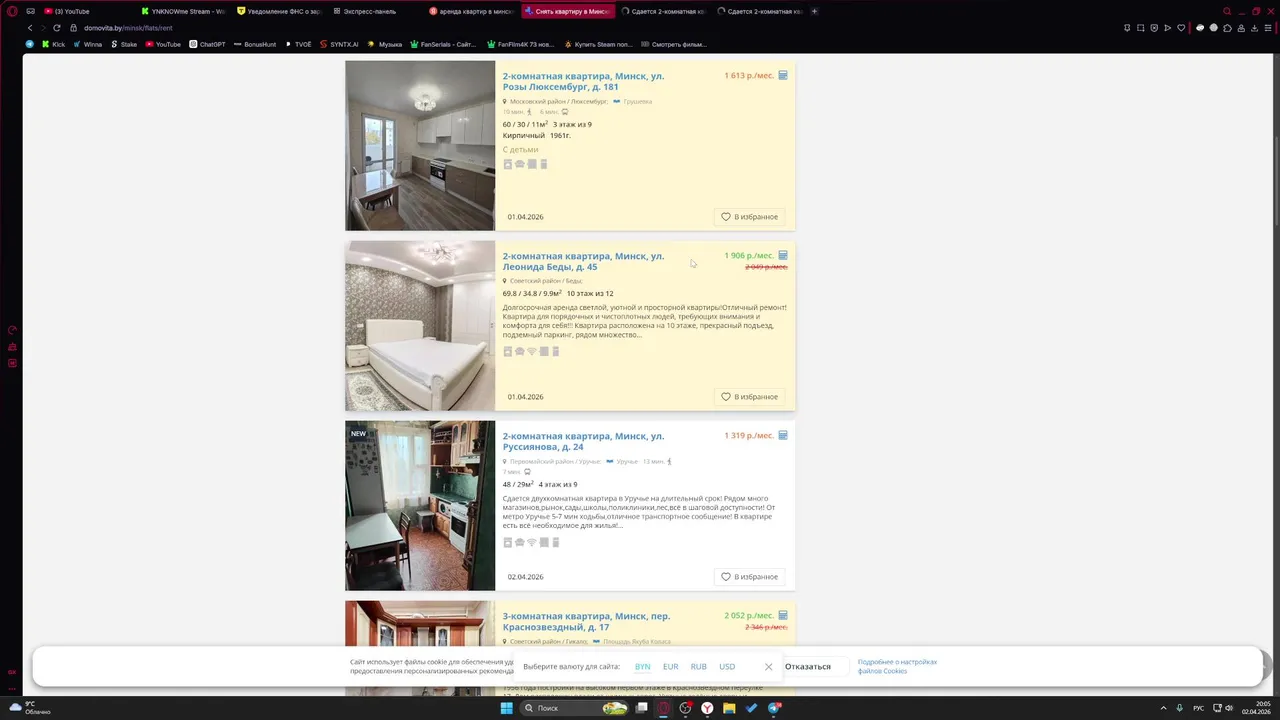The image size is (1280, 720).
Task: Open the Купить Steam bookmark
Action: [599, 44]
